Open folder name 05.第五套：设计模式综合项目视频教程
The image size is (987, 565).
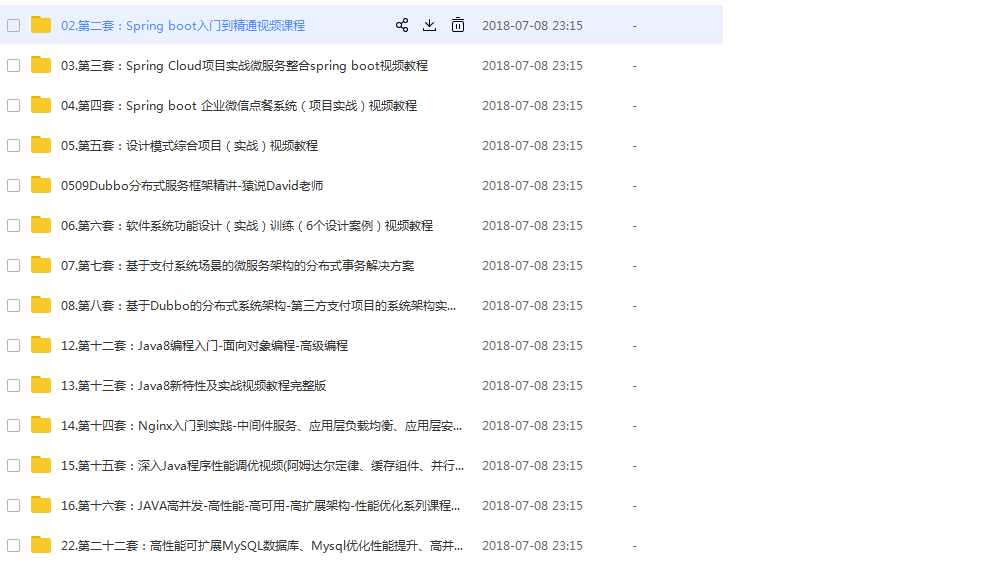(189, 145)
